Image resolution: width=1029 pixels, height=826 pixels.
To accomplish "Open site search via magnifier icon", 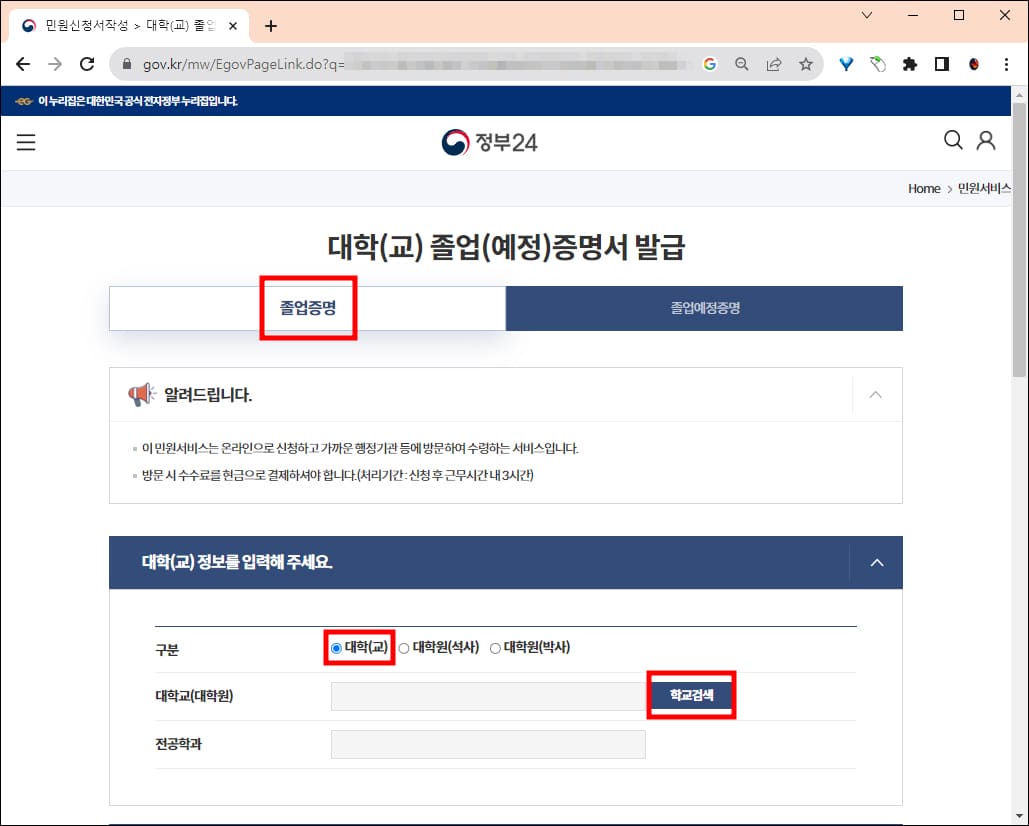I will coord(953,141).
